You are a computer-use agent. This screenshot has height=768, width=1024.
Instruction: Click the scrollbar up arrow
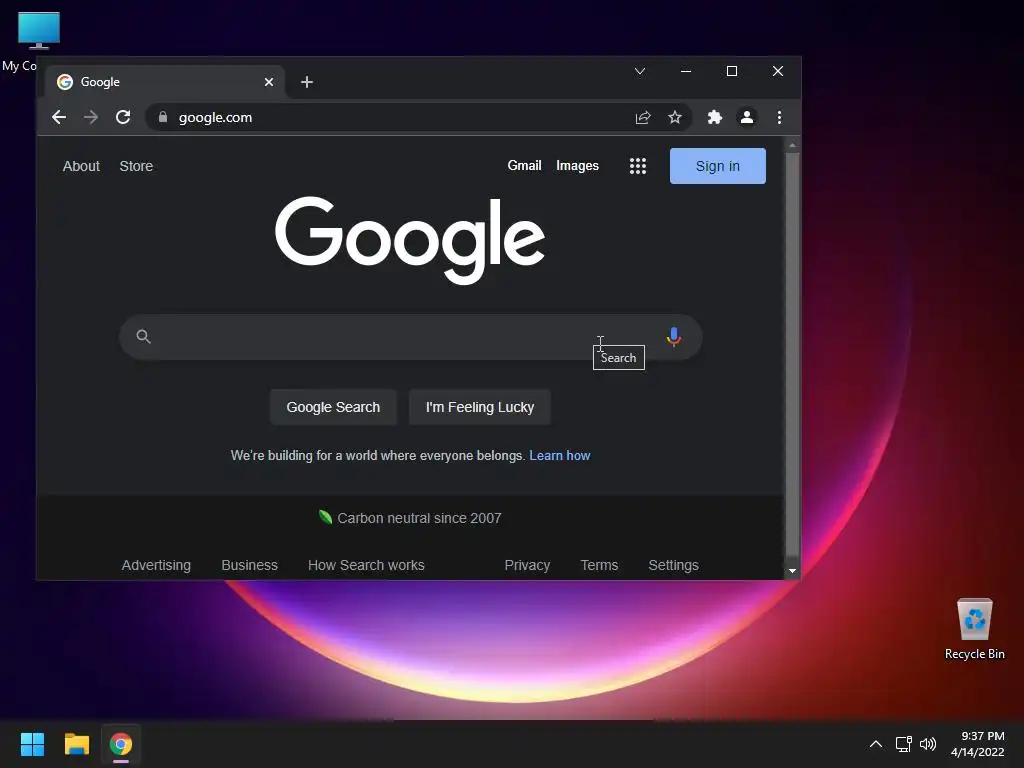click(792, 145)
